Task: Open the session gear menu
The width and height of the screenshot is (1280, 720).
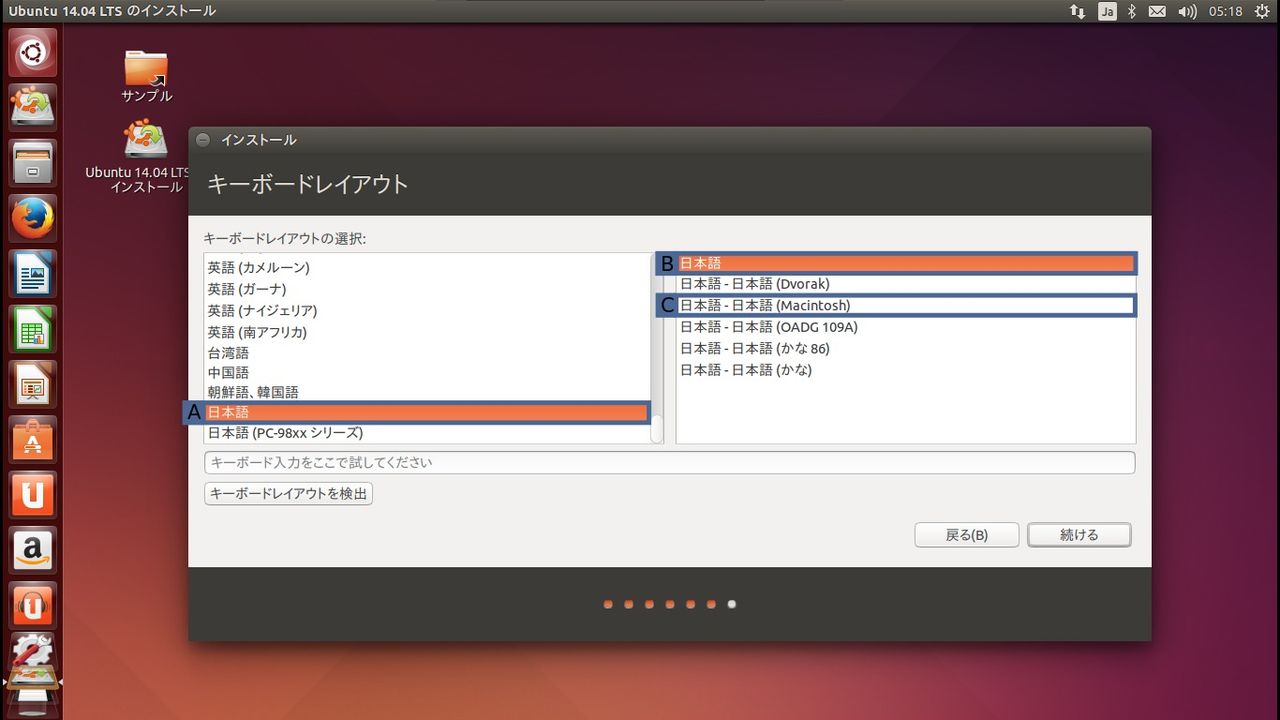Action: click(1260, 11)
